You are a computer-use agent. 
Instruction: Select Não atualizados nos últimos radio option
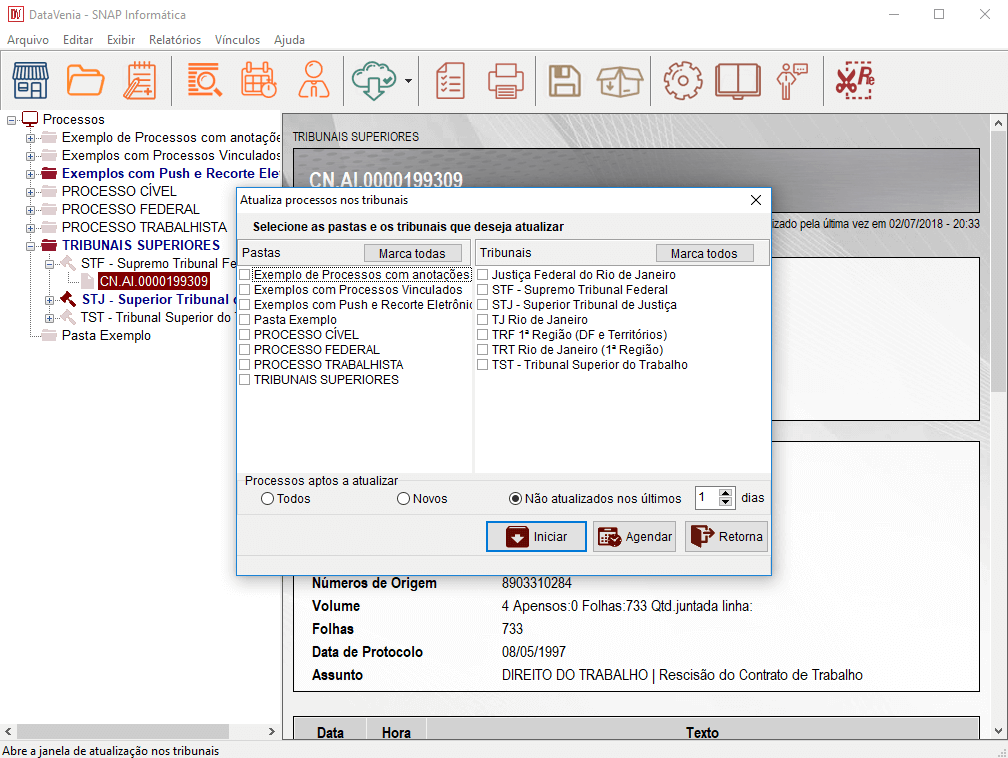click(515, 499)
